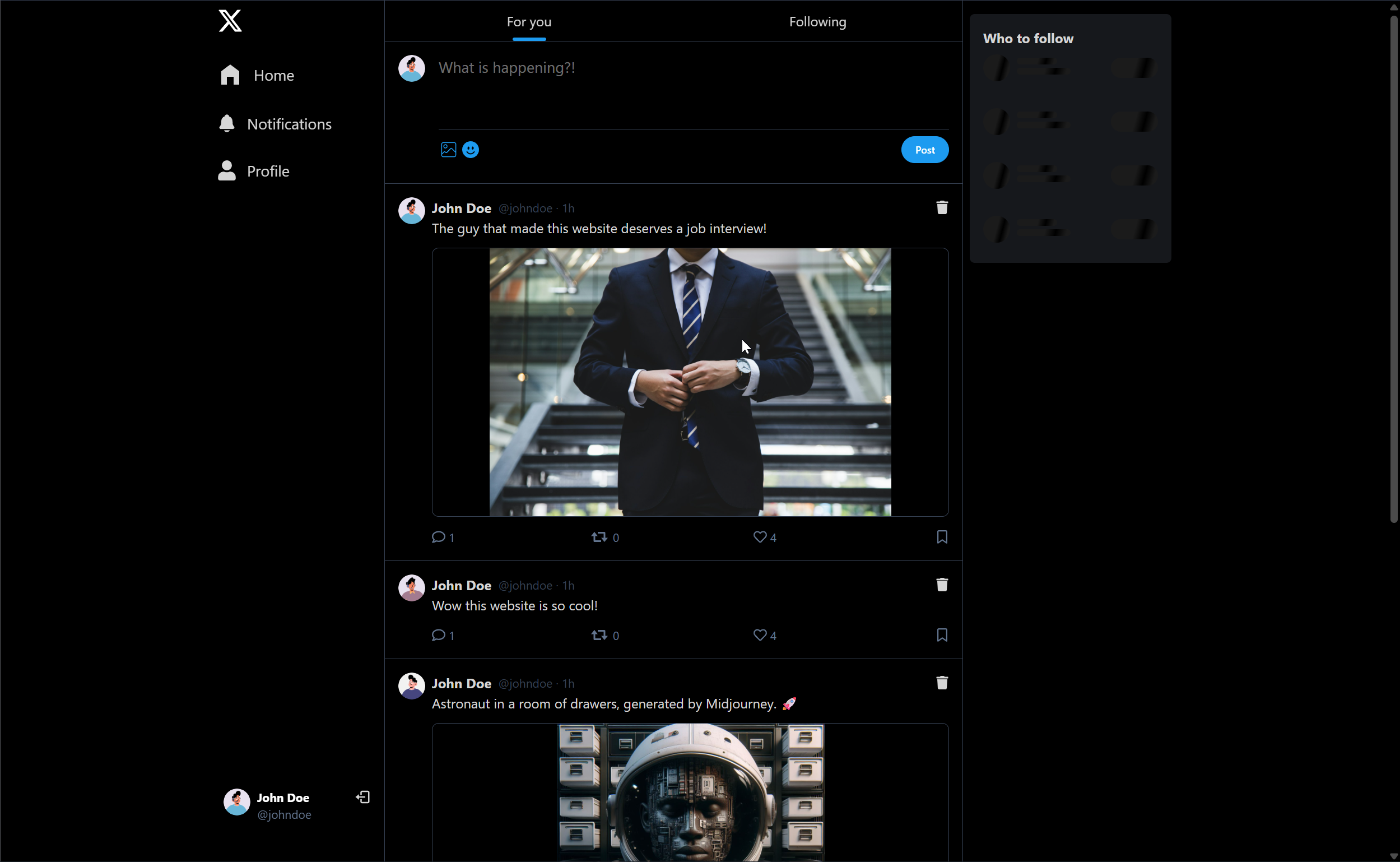
Task: Open replies on the job interview post
Action: click(438, 537)
